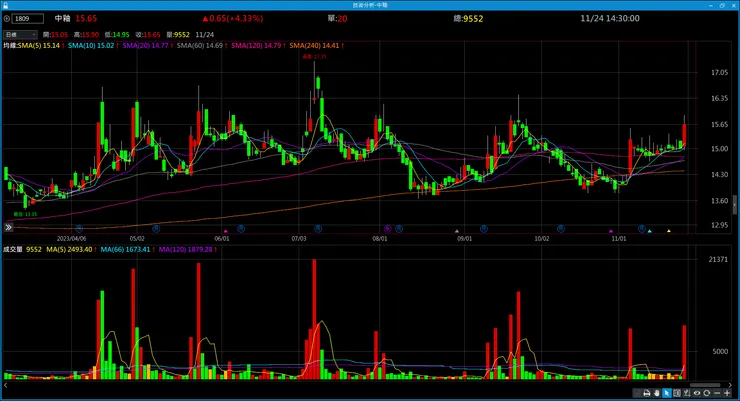Click the lock icon in title bar
Image resolution: width=740 pixels, height=401 pixels.
tap(6, 5)
